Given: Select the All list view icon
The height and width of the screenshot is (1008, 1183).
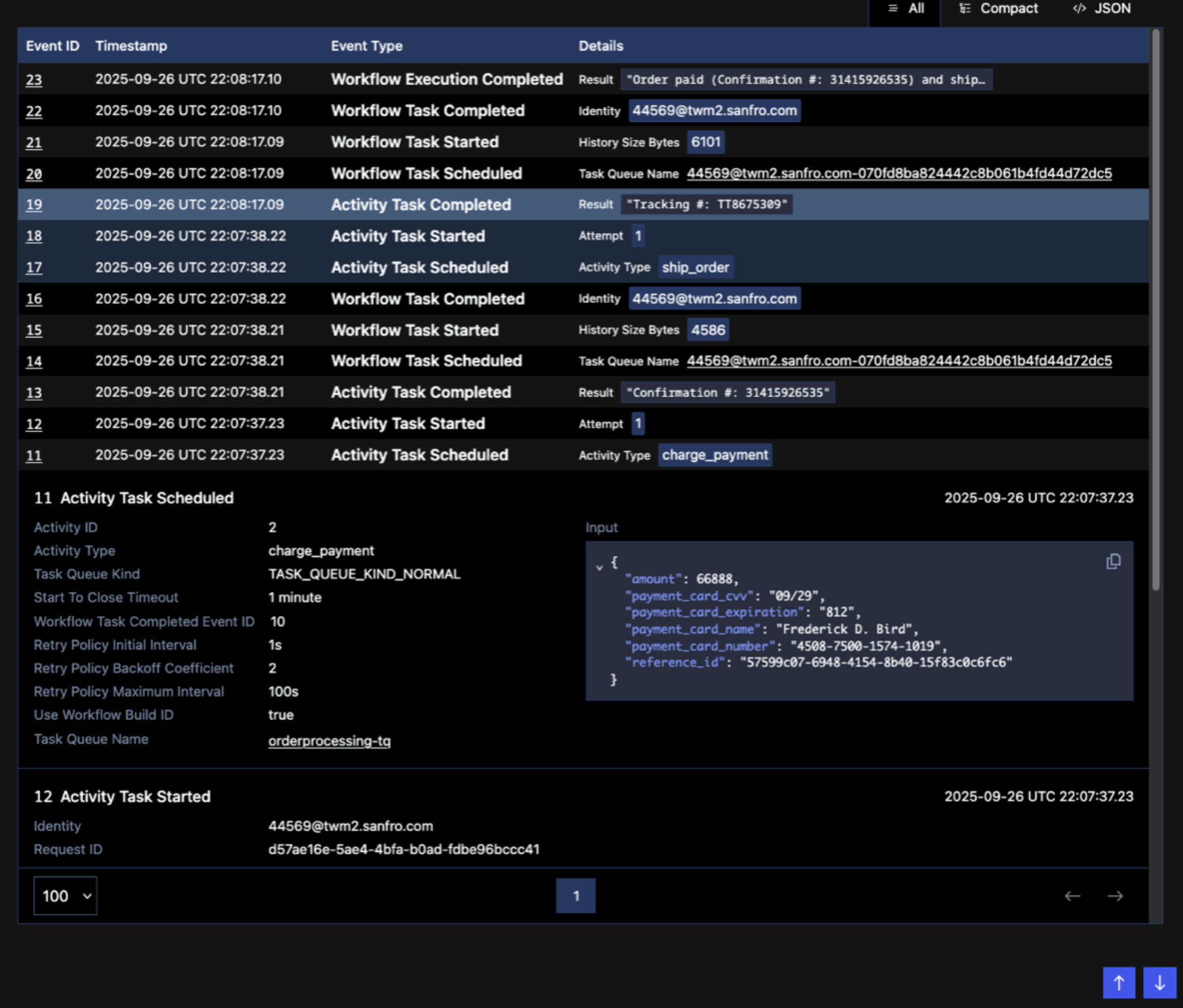Looking at the screenshot, I should [892, 9].
